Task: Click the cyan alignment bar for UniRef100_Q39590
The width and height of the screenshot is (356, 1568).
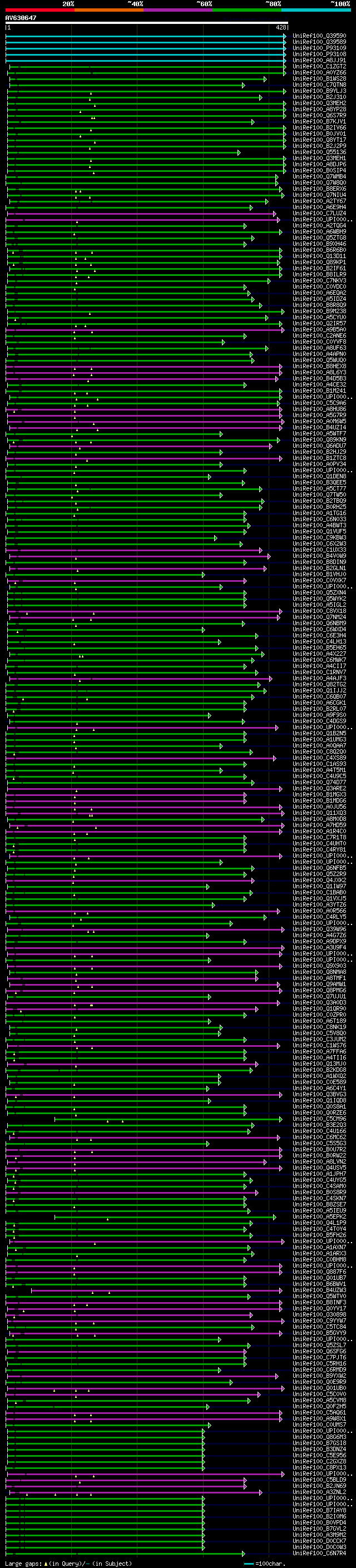Action: pos(145,36)
